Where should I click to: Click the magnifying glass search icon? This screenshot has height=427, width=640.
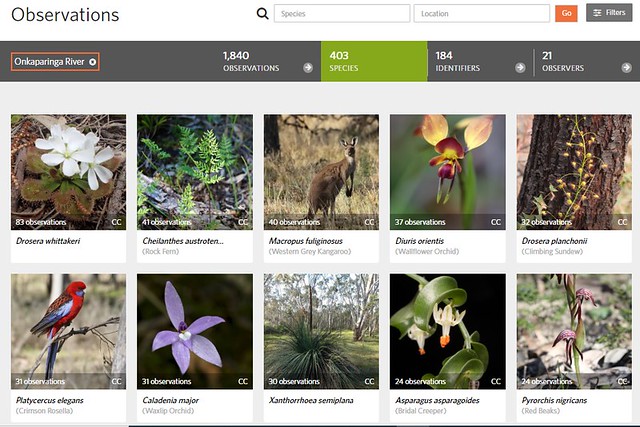pos(263,14)
